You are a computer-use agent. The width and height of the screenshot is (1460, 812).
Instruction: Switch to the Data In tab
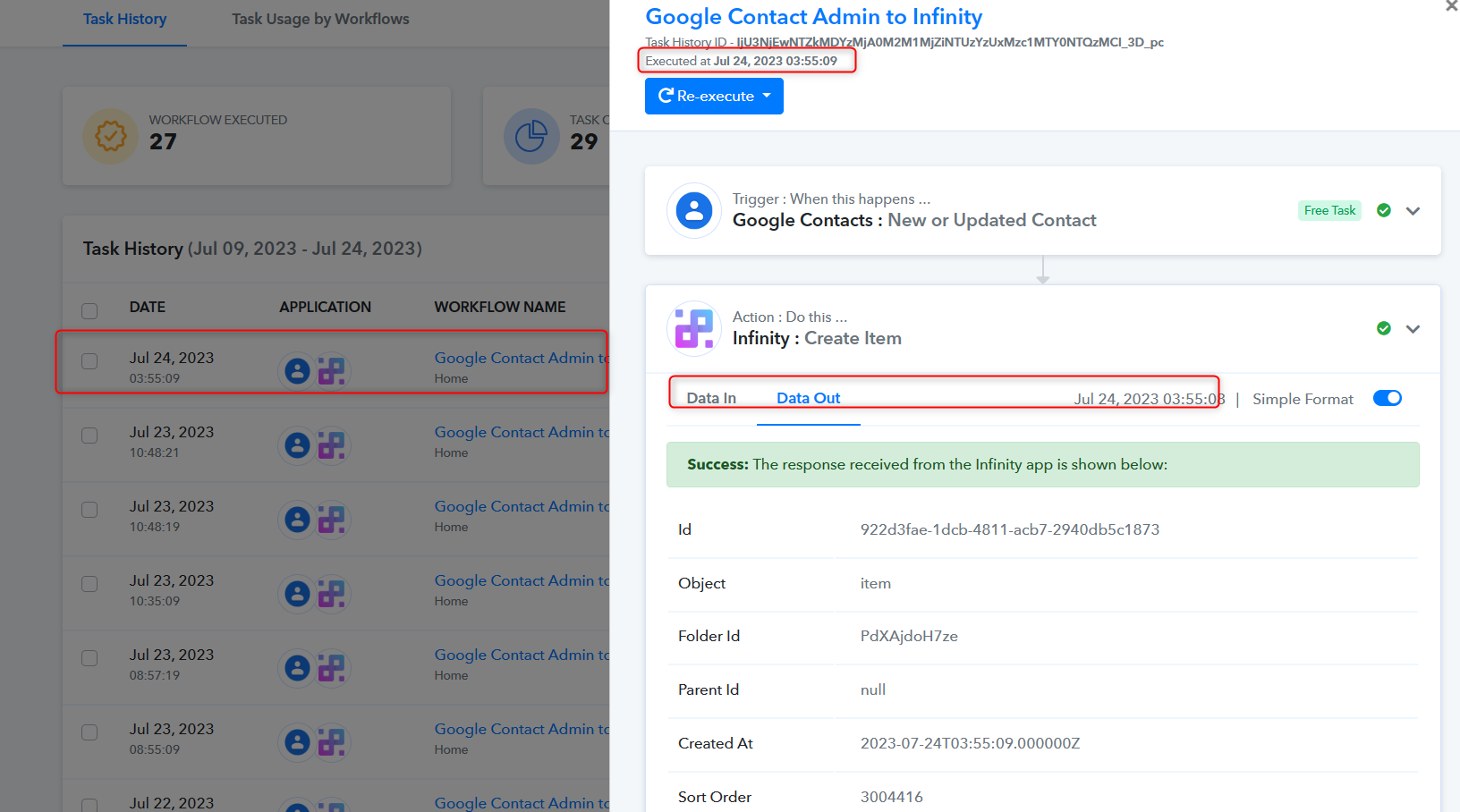coord(711,398)
